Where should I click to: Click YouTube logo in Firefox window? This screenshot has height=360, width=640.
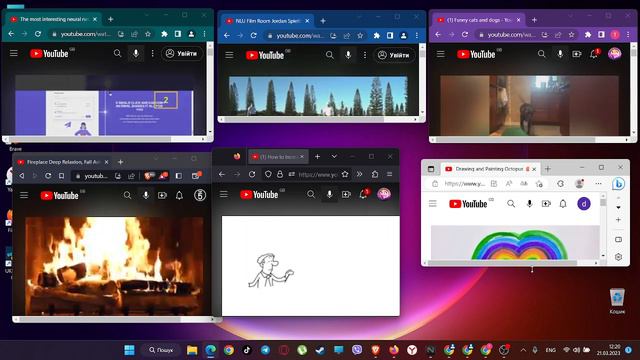[x=259, y=195]
